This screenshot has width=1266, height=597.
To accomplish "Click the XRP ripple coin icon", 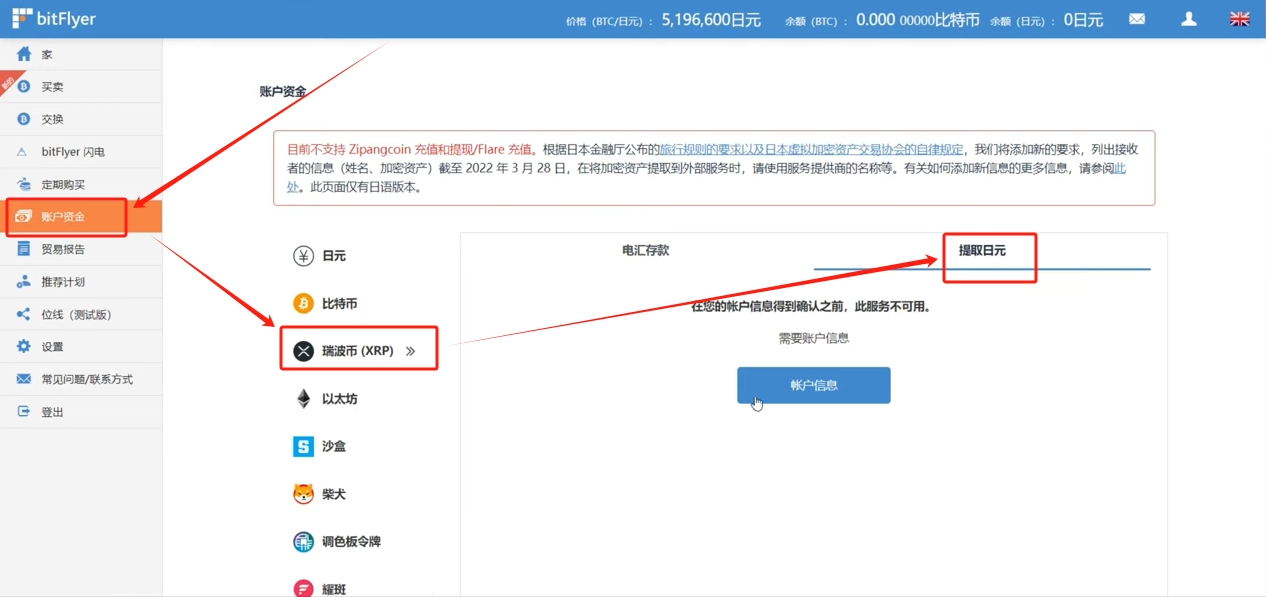I will click(303, 351).
